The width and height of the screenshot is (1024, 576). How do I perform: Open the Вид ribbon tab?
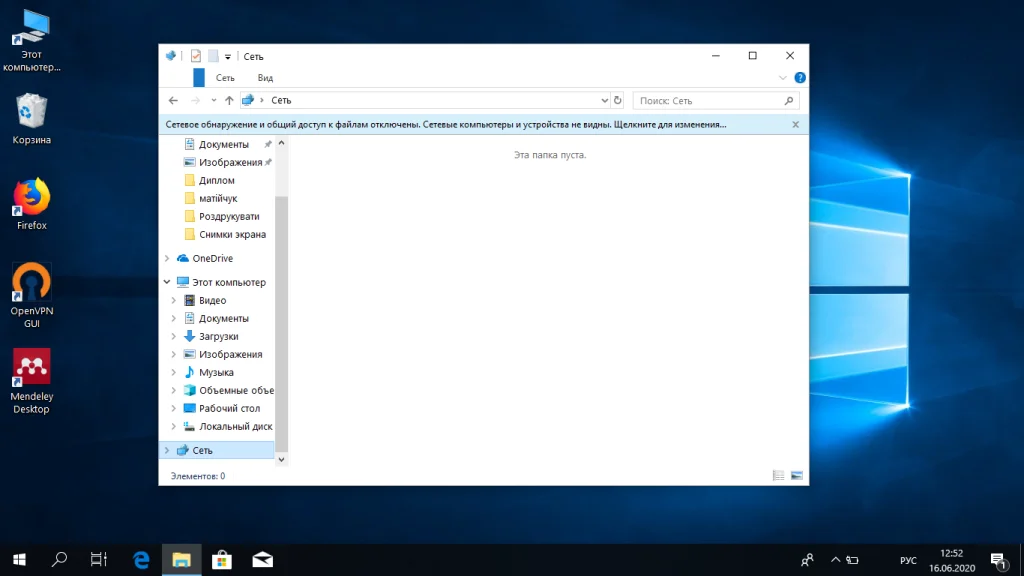[x=265, y=78]
